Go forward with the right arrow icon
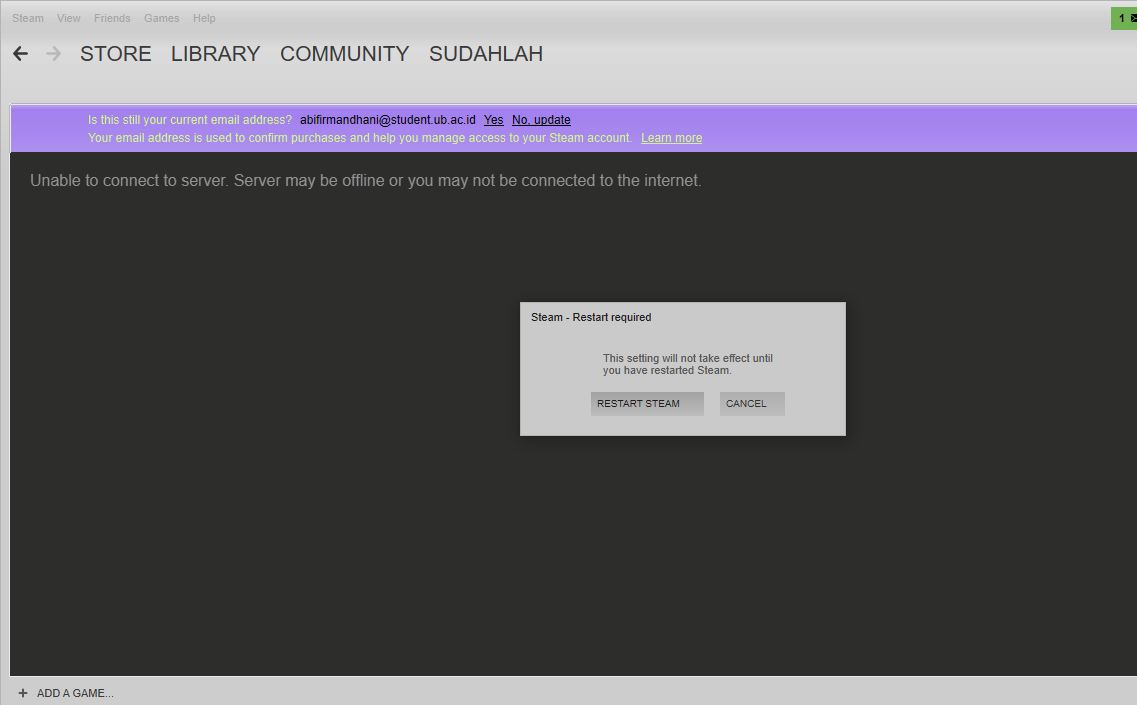 point(54,54)
